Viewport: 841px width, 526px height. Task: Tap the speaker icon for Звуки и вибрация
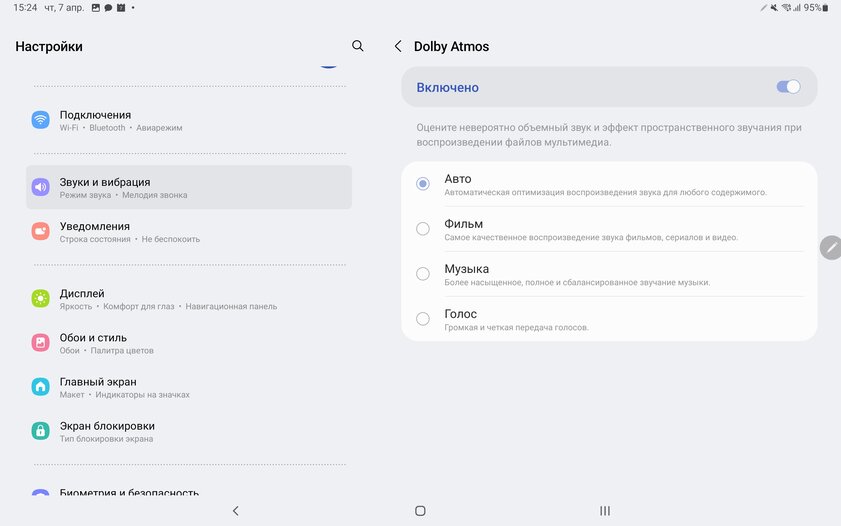[41, 187]
